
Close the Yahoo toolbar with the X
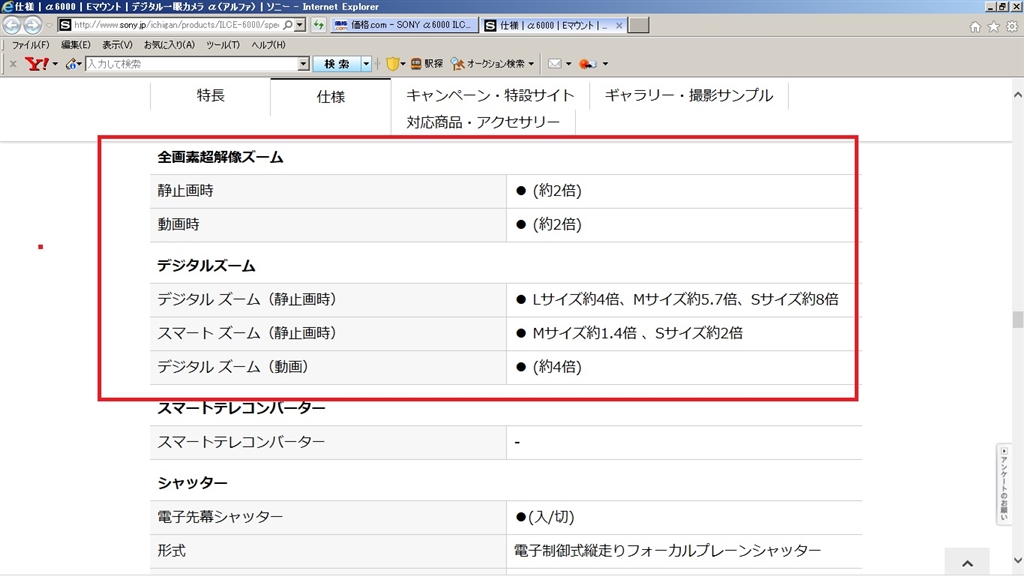pos(12,64)
